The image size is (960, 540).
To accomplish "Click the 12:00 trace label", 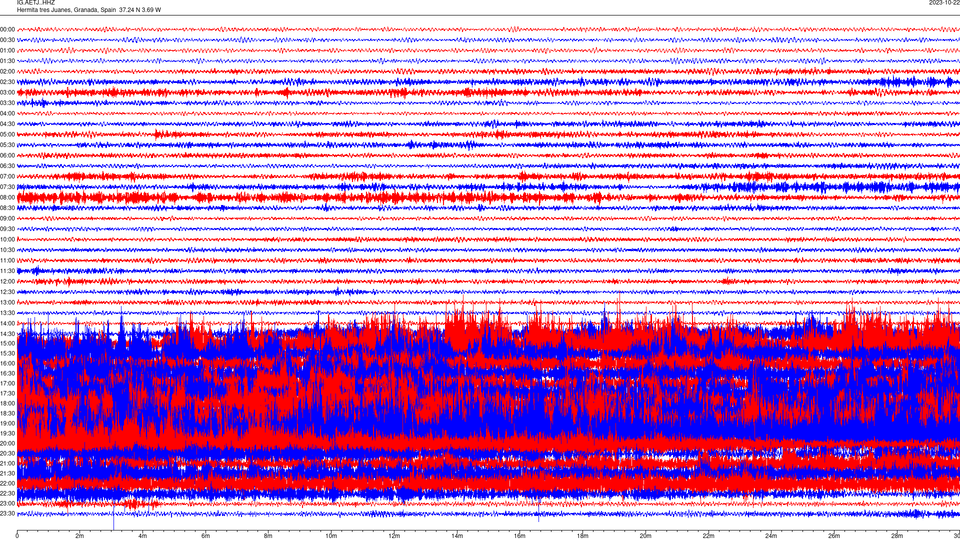I will (x=8, y=282).
